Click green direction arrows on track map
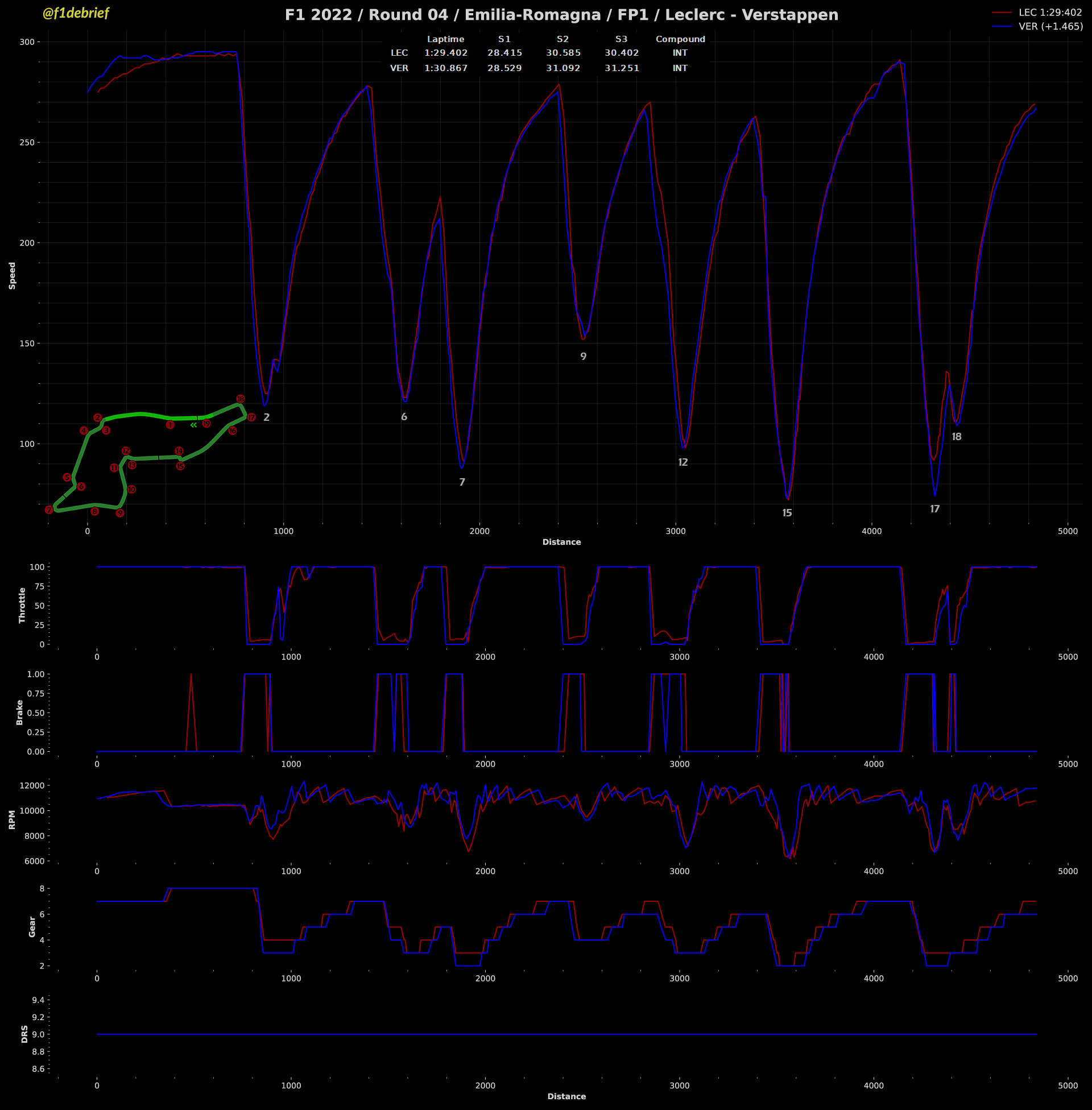This screenshot has height=1110, width=1092. (194, 425)
